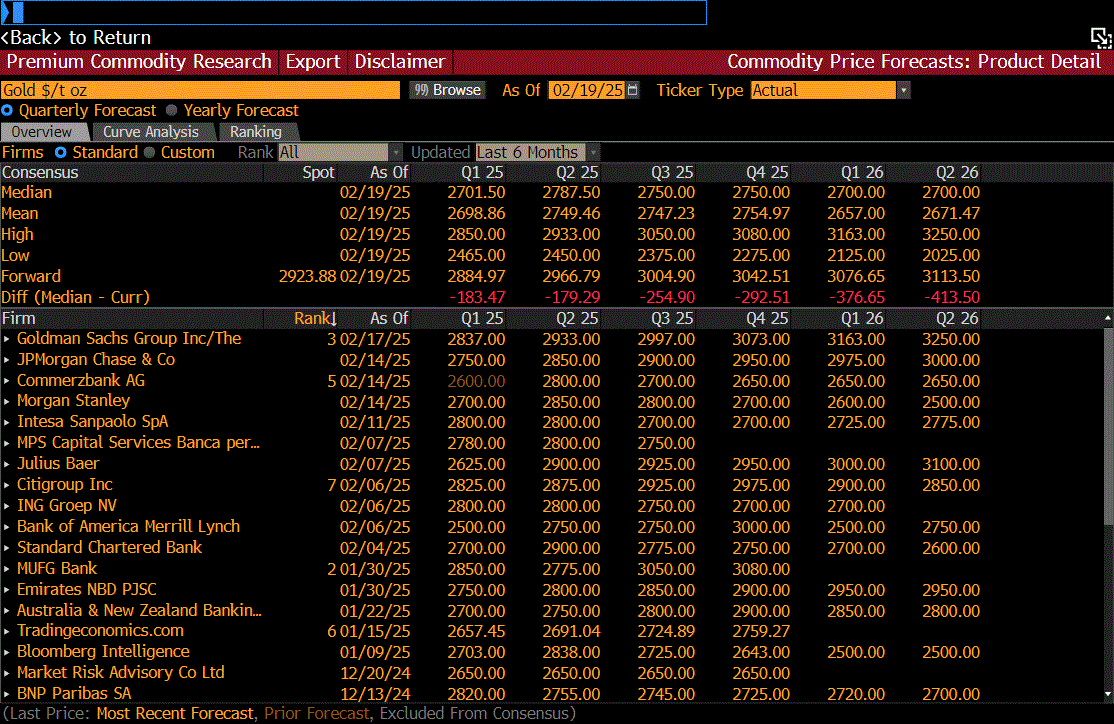Viewport: 1114px width, 724px height.
Task: Expand the Emirates NBD PJSC row
Action: pos(6,590)
